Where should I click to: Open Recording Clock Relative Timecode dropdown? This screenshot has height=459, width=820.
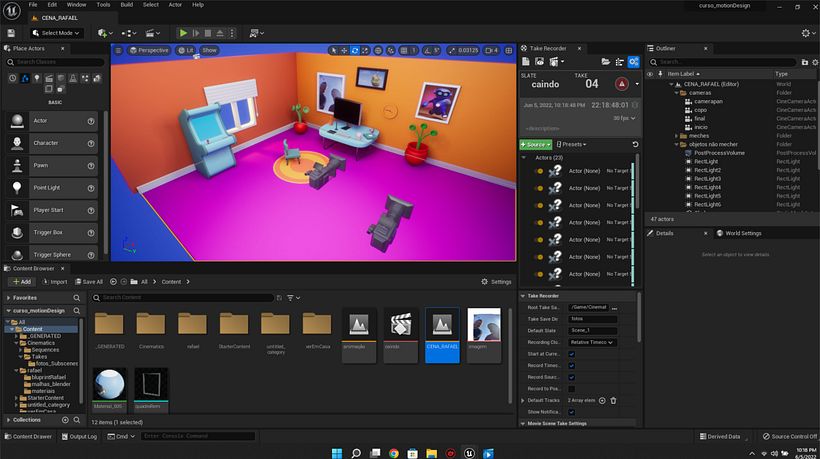(593, 342)
